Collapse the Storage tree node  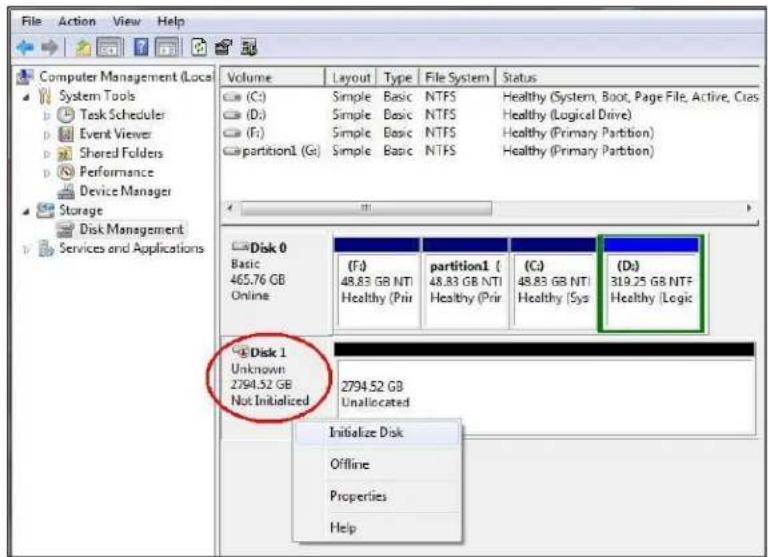click(x=26, y=212)
